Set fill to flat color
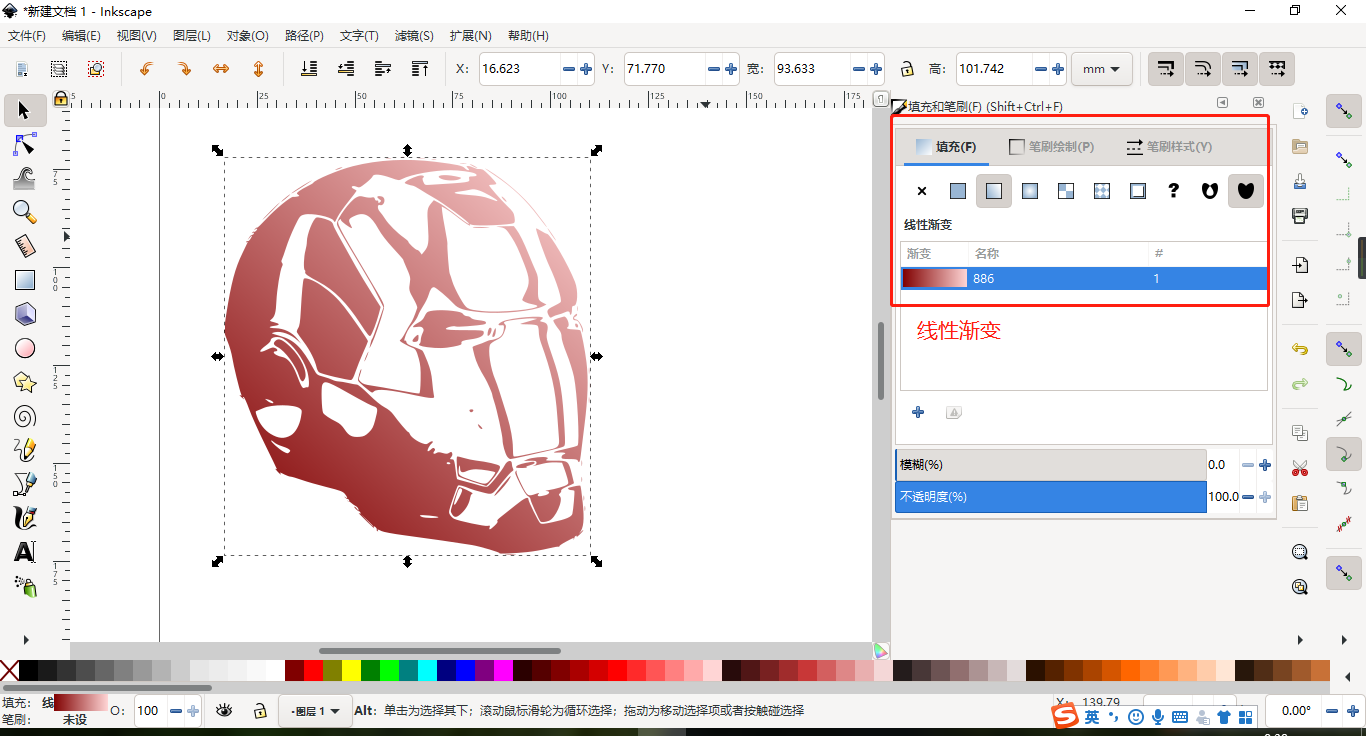 tap(957, 190)
